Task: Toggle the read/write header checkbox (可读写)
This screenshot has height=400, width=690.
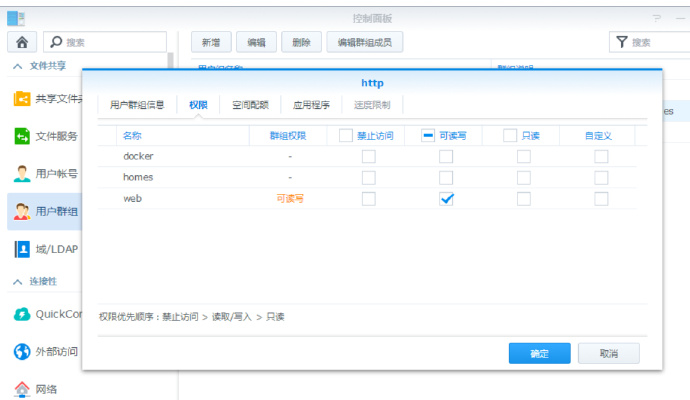Action: pyautogui.click(x=428, y=135)
